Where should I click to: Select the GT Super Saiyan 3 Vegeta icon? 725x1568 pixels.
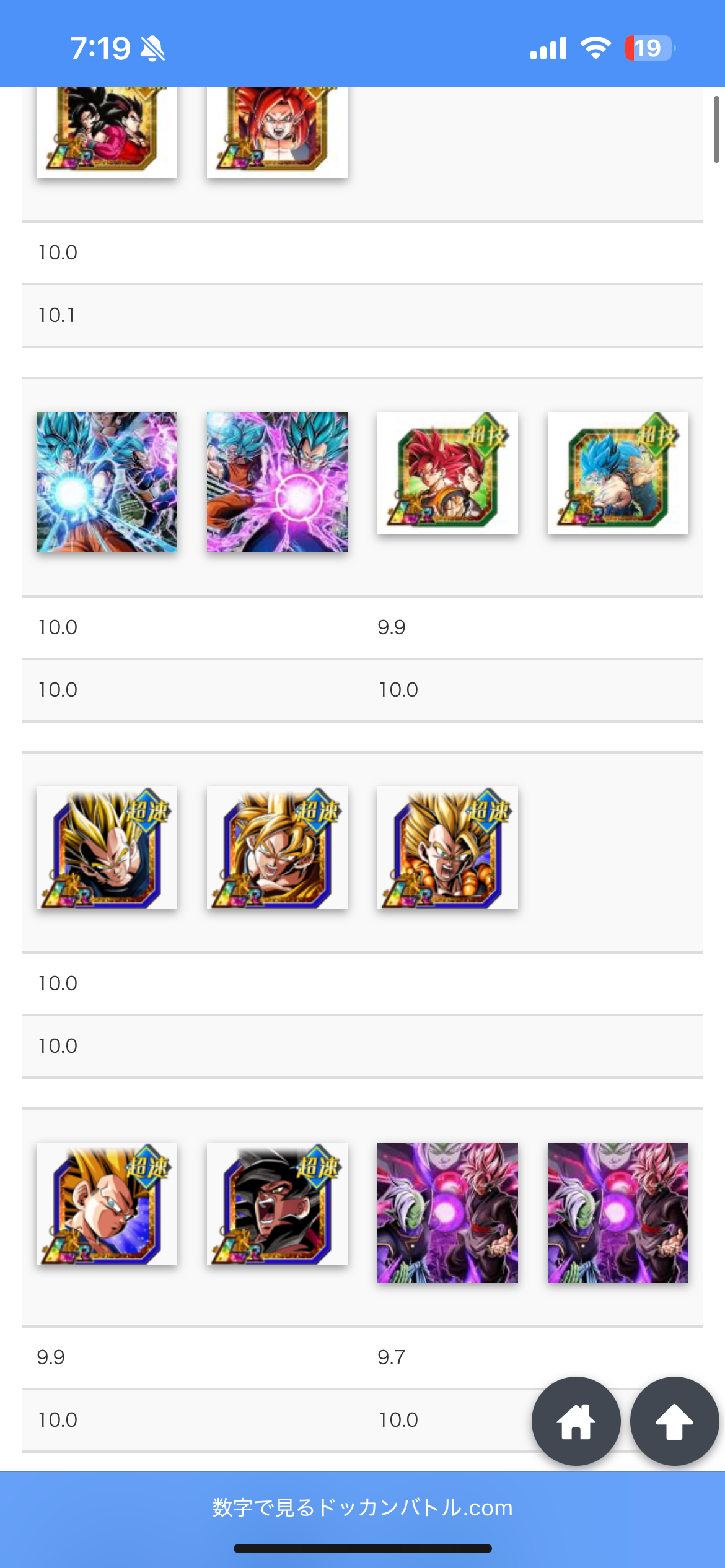pos(107,1203)
